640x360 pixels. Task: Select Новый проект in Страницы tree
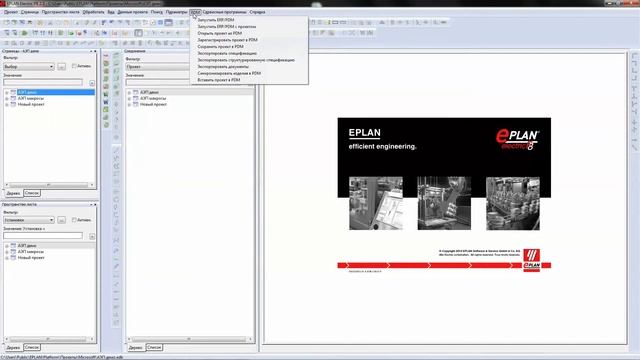coord(31,104)
